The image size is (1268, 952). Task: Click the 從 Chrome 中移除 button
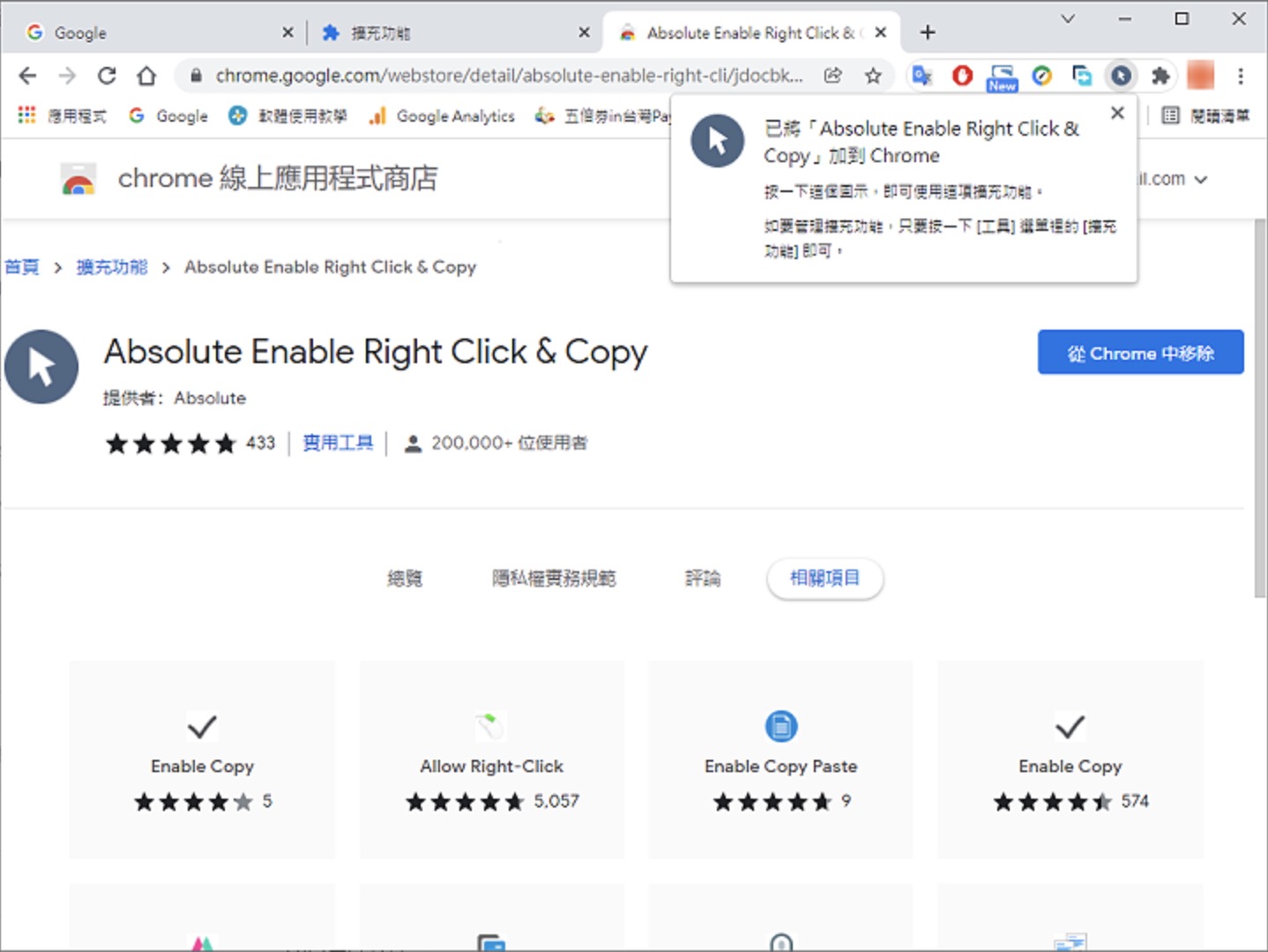click(1140, 353)
